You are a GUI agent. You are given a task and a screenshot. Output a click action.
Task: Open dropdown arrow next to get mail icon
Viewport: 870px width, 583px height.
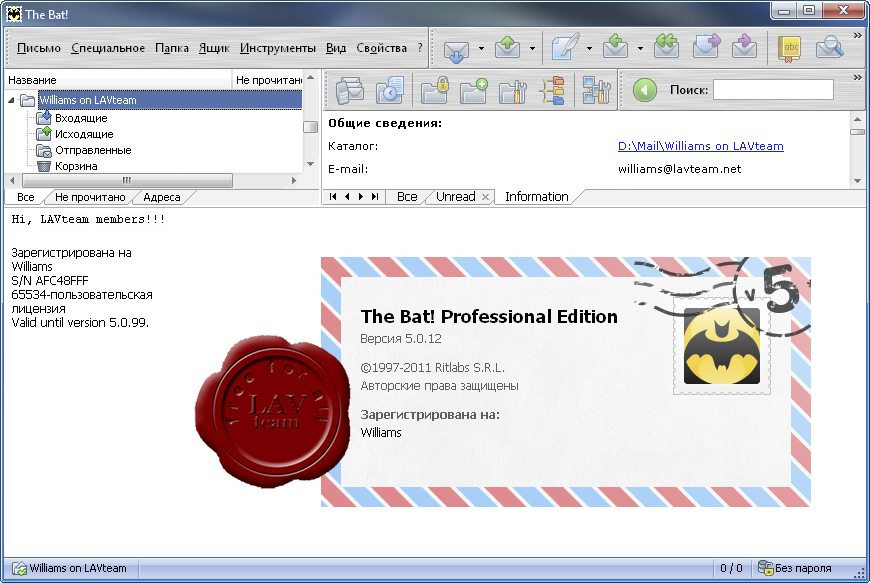(x=481, y=48)
